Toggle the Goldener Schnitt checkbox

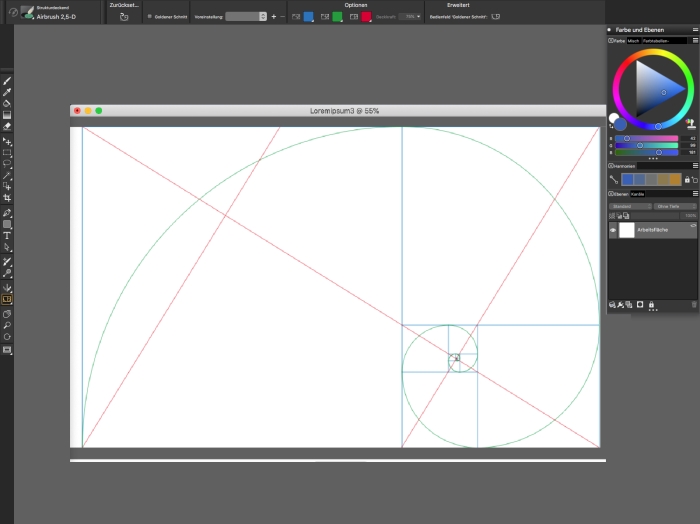[150, 17]
